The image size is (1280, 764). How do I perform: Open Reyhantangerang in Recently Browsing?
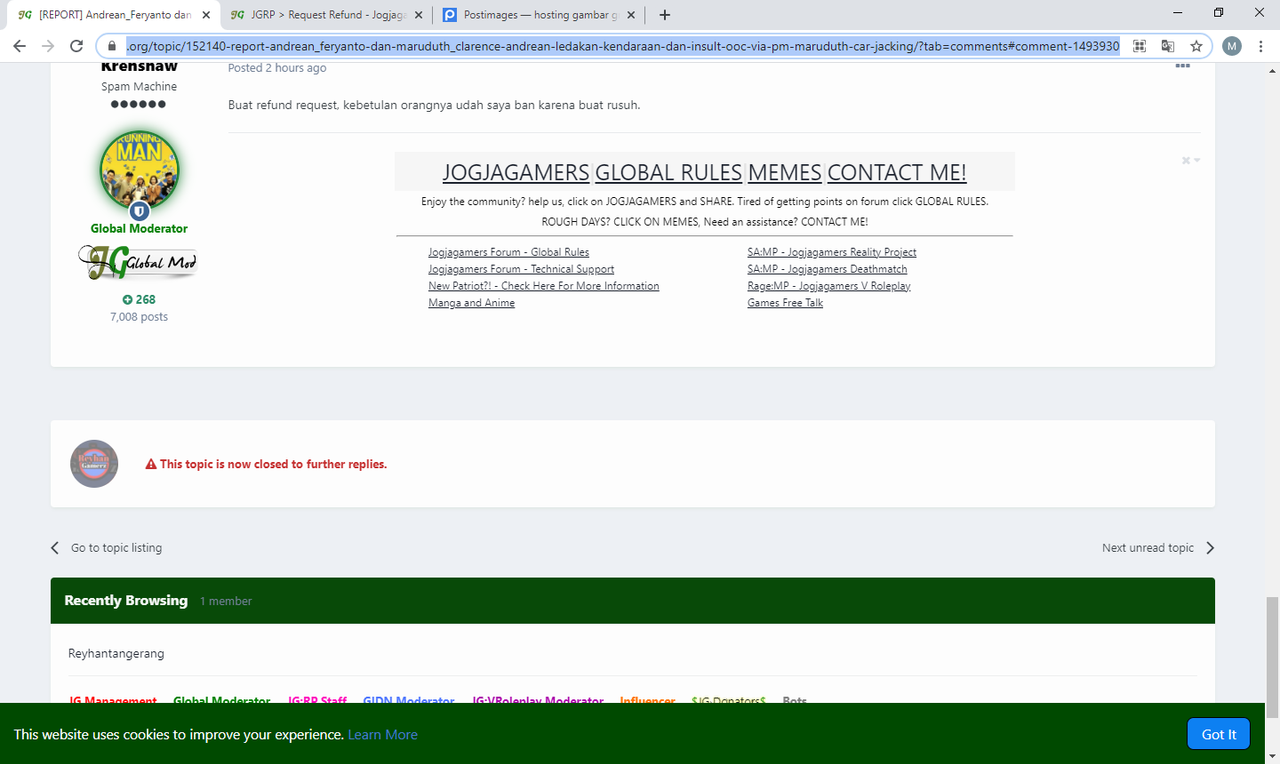pos(116,653)
